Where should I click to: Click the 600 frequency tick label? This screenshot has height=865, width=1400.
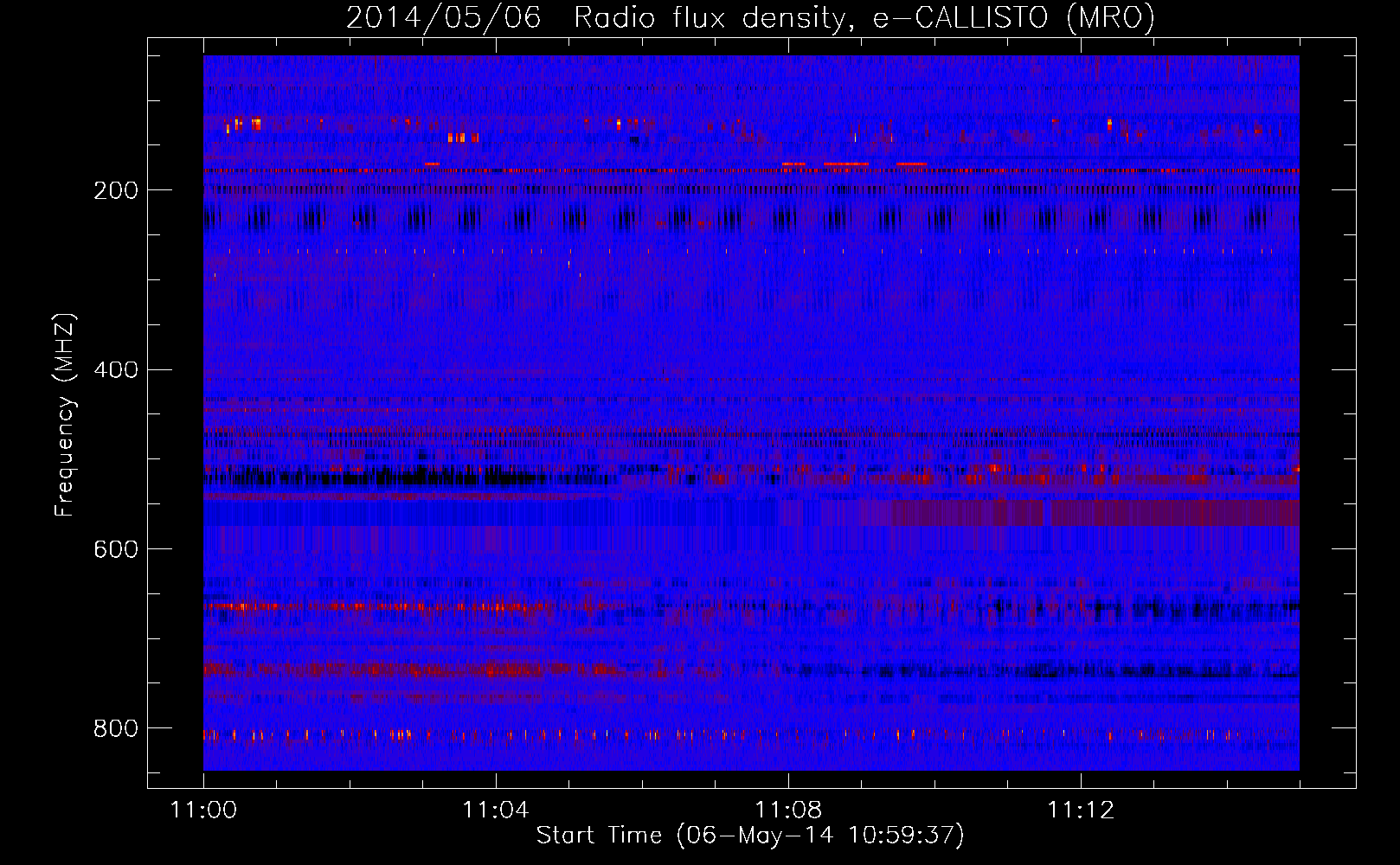116,549
